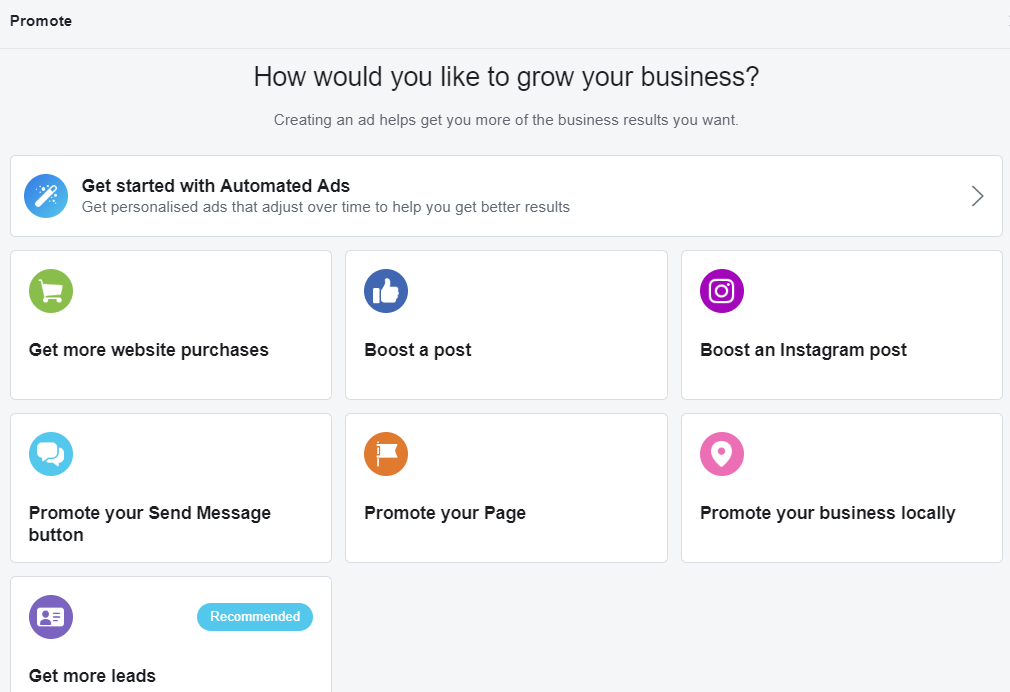1010x692 pixels.
Task: Click the light blue chat bubbles icon
Action: (51, 454)
